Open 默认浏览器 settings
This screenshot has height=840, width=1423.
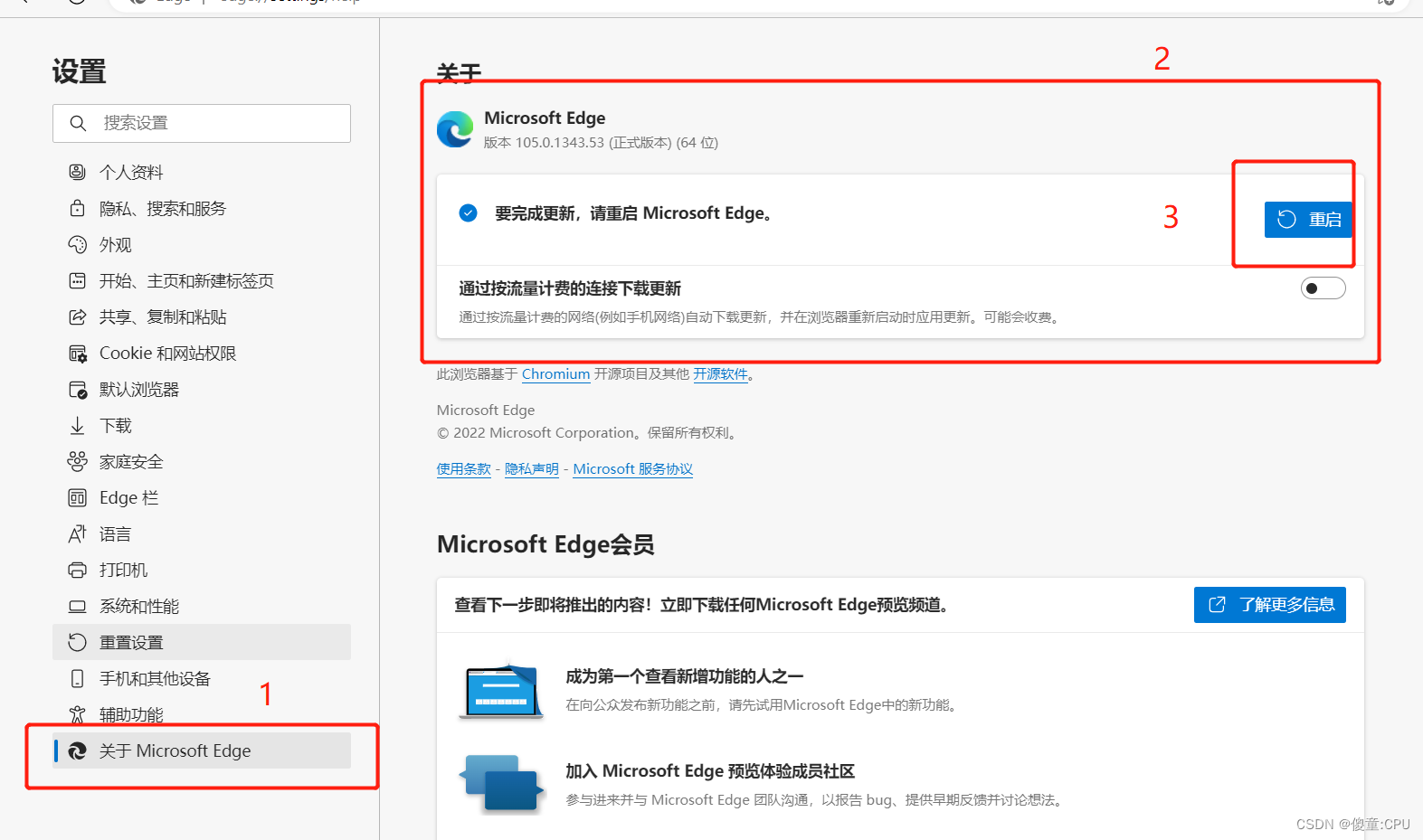click(x=202, y=389)
